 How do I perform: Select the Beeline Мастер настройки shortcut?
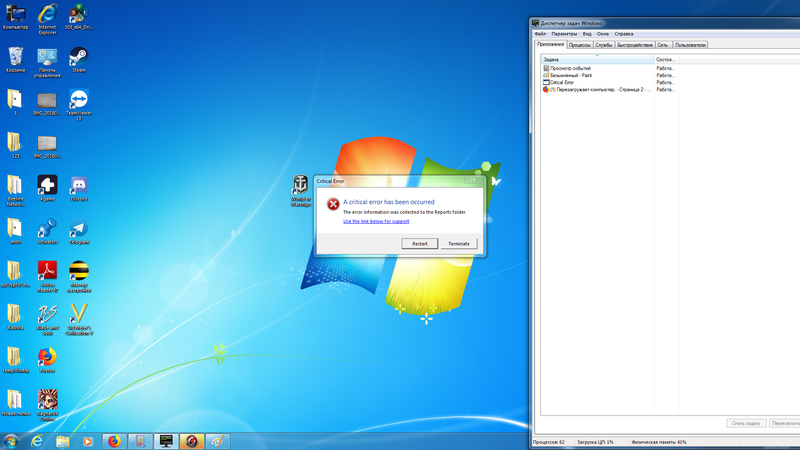(79, 277)
